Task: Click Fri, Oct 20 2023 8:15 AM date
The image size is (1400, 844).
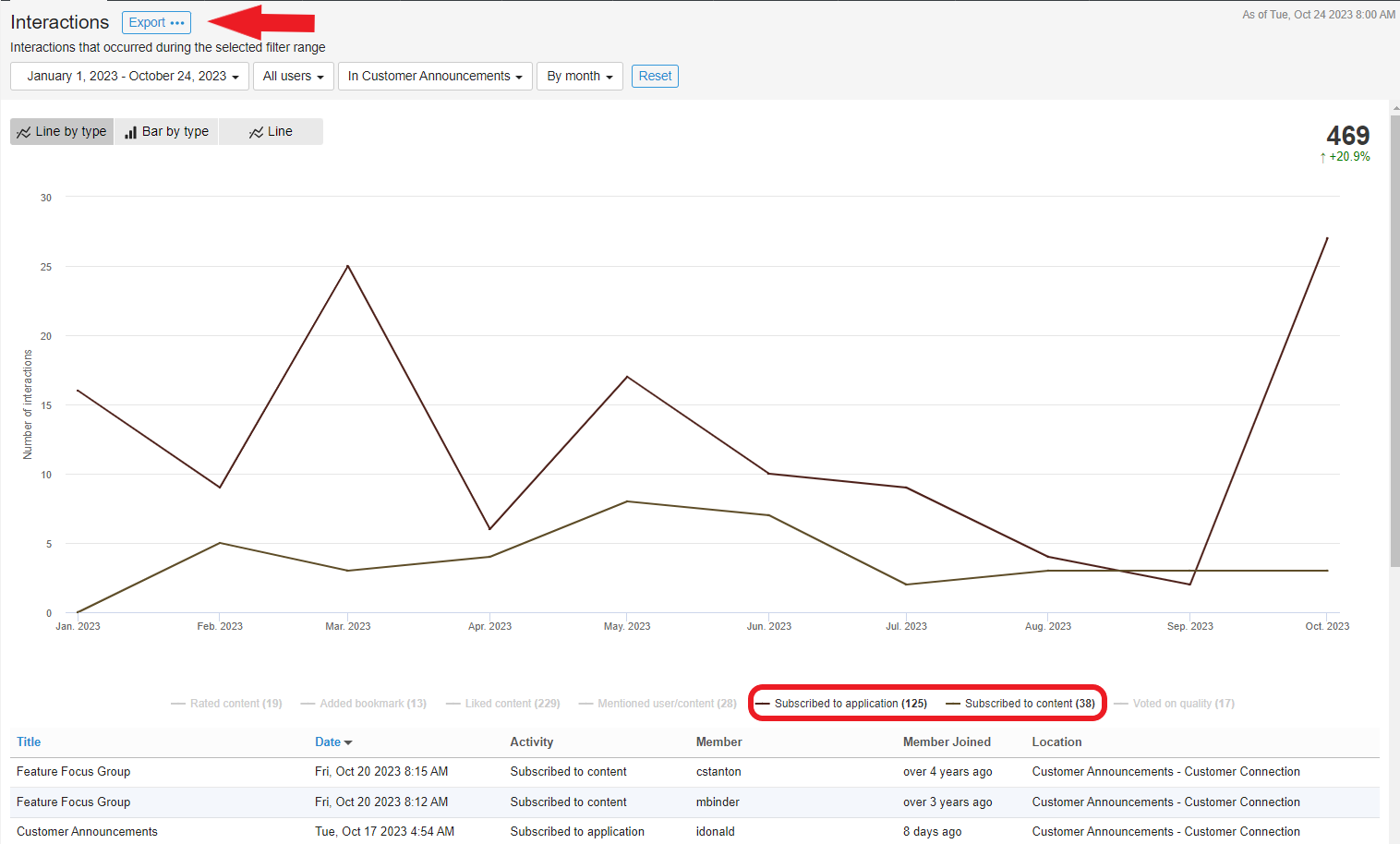Action: tap(381, 771)
